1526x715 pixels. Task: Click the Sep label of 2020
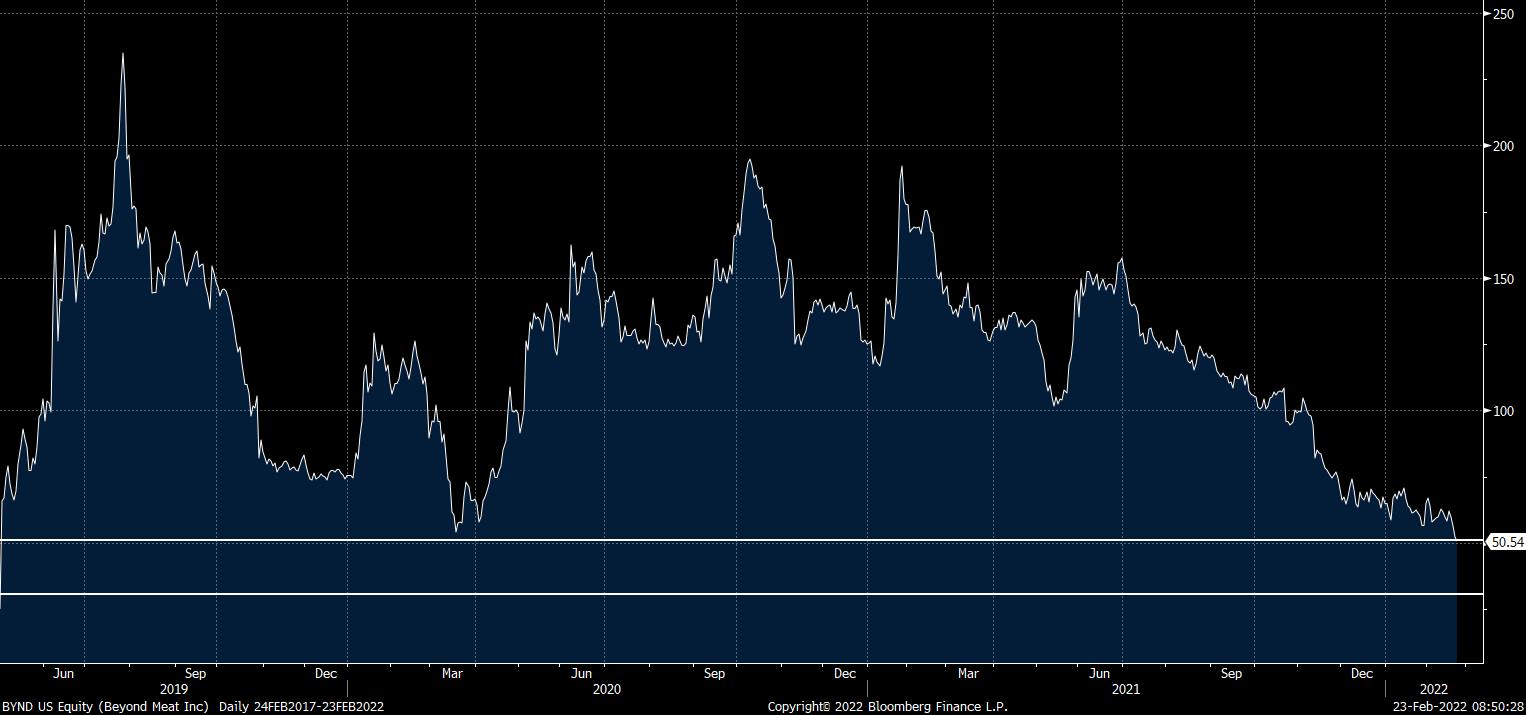pyautogui.click(x=714, y=674)
